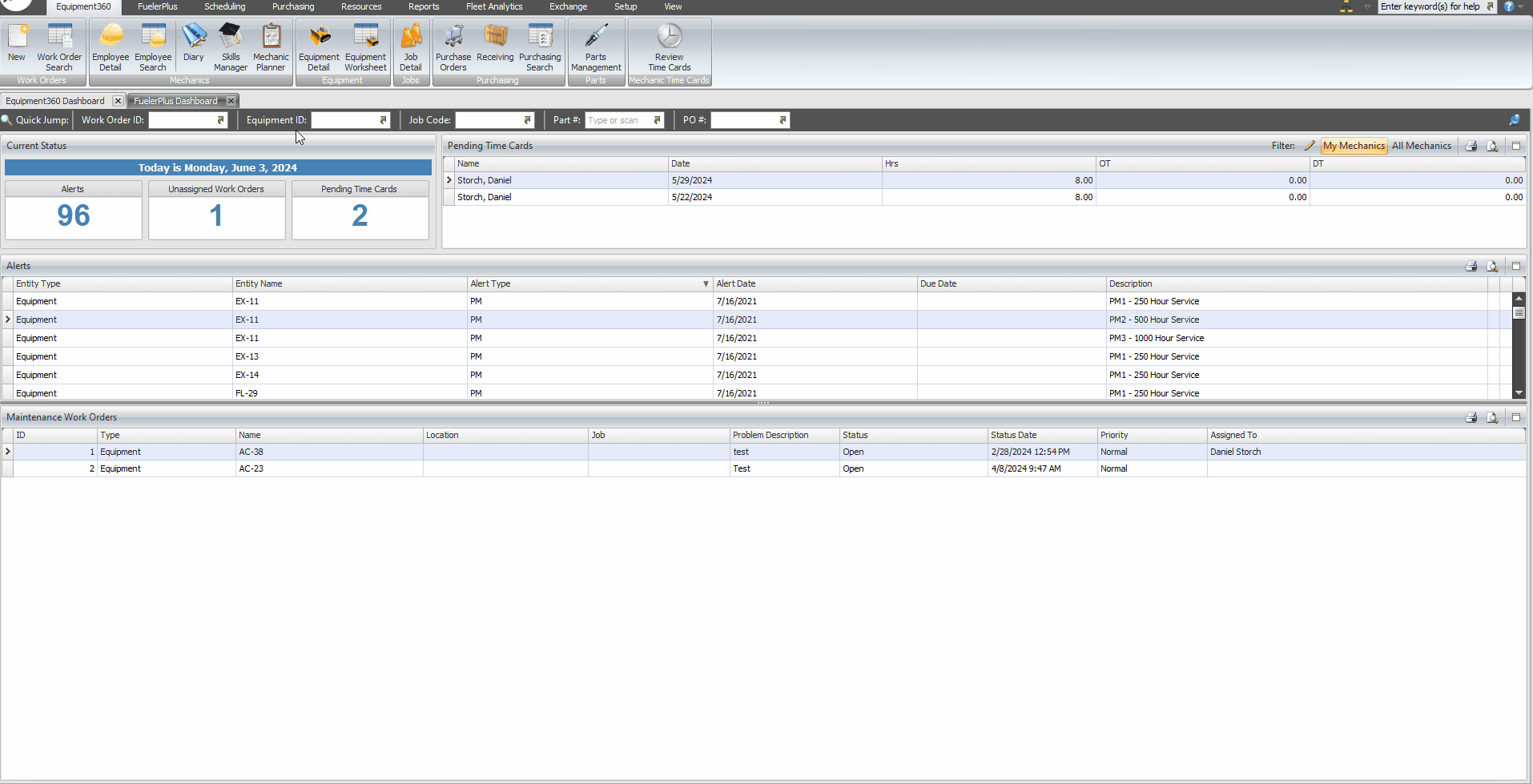Click the Alerts scrollbar down arrow
Screen dimensions: 1533x784
[1519, 393]
